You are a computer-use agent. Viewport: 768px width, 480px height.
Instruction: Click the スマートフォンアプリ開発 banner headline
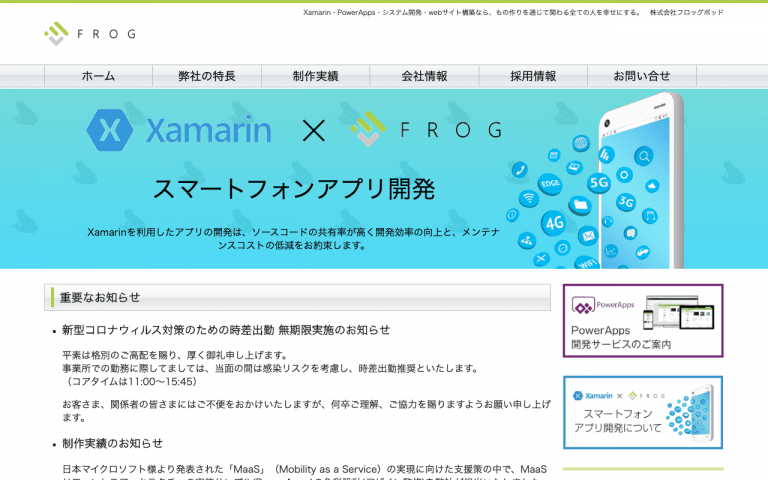[294, 189]
